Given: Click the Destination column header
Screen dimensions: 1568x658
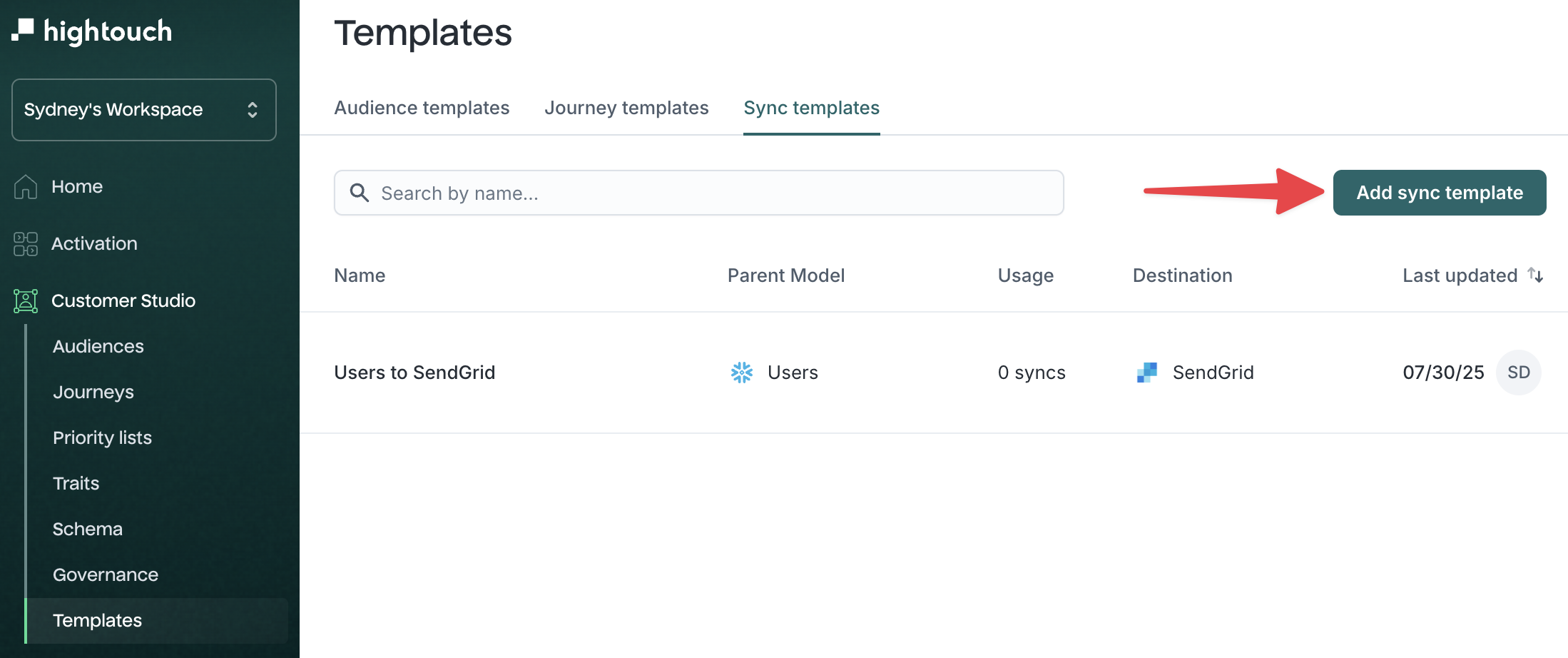Looking at the screenshot, I should click(x=1183, y=275).
